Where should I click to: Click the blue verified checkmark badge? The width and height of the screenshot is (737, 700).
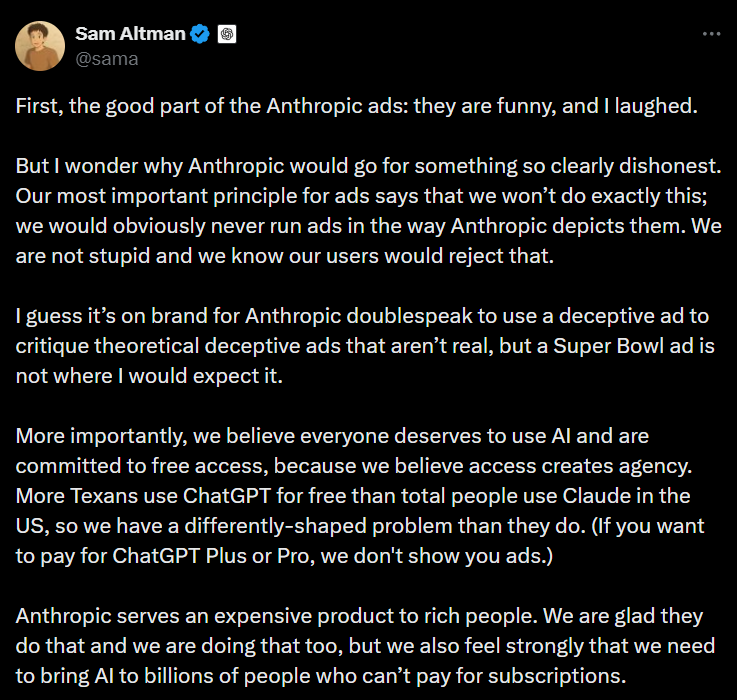point(200,34)
